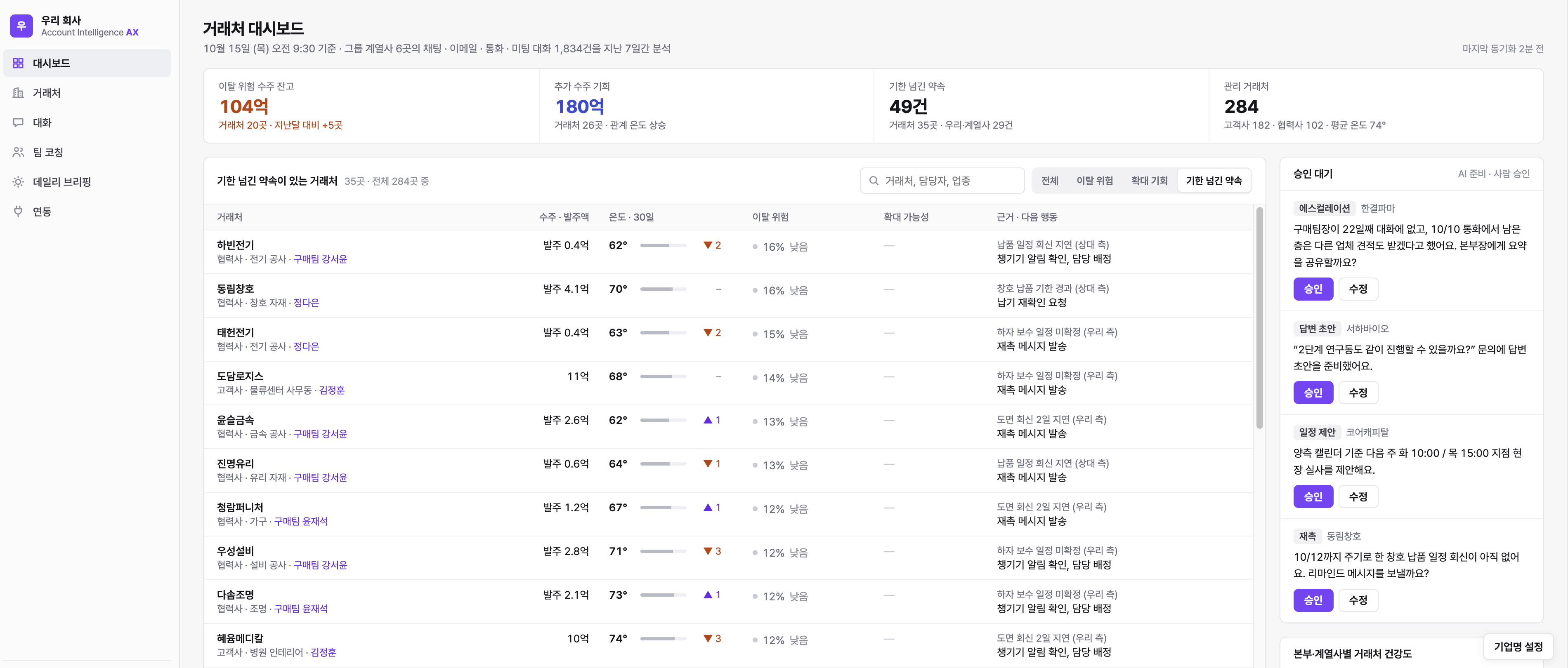Open 데일리 브리핑 in the sidebar
Image resolution: width=1568 pixels, height=668 pixels.
tap(87, 182)
